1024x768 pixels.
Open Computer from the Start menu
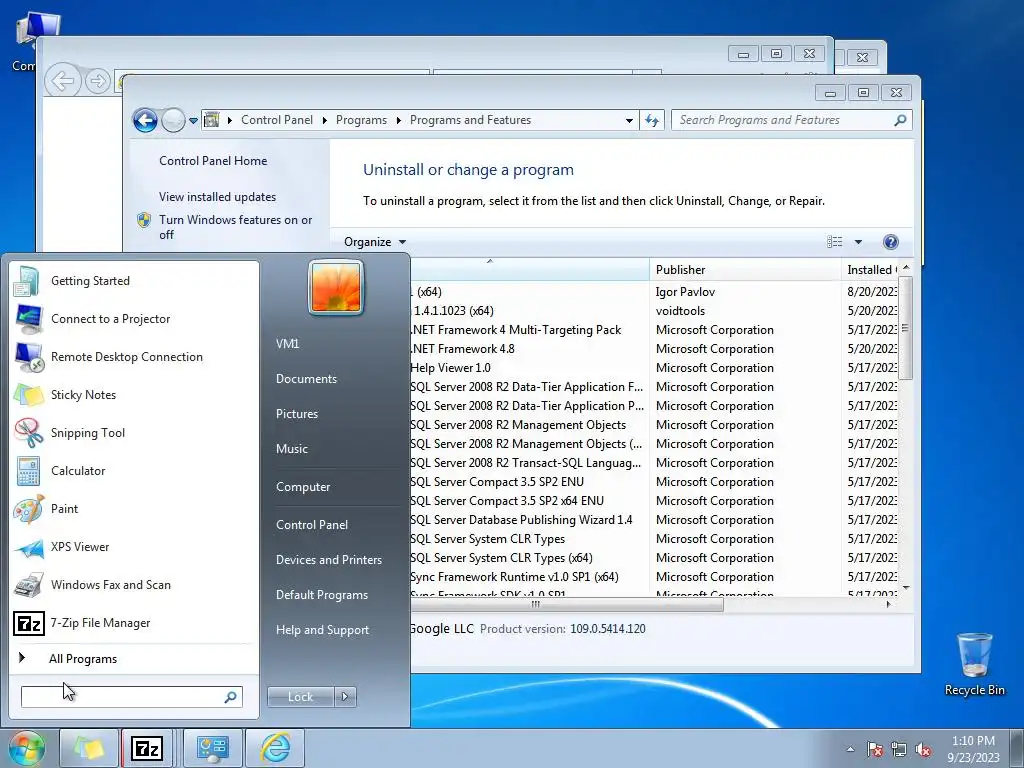(303, 487)
